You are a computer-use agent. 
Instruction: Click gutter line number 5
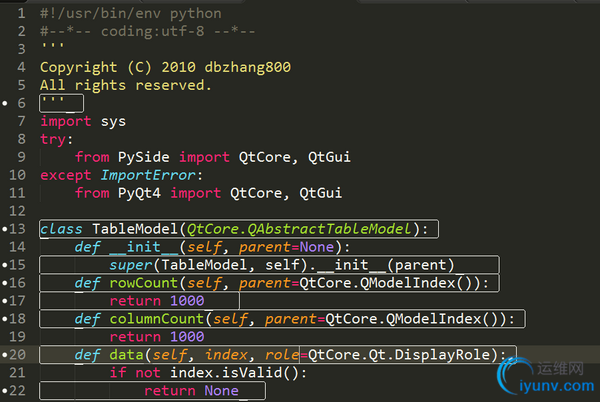point(21,85)
